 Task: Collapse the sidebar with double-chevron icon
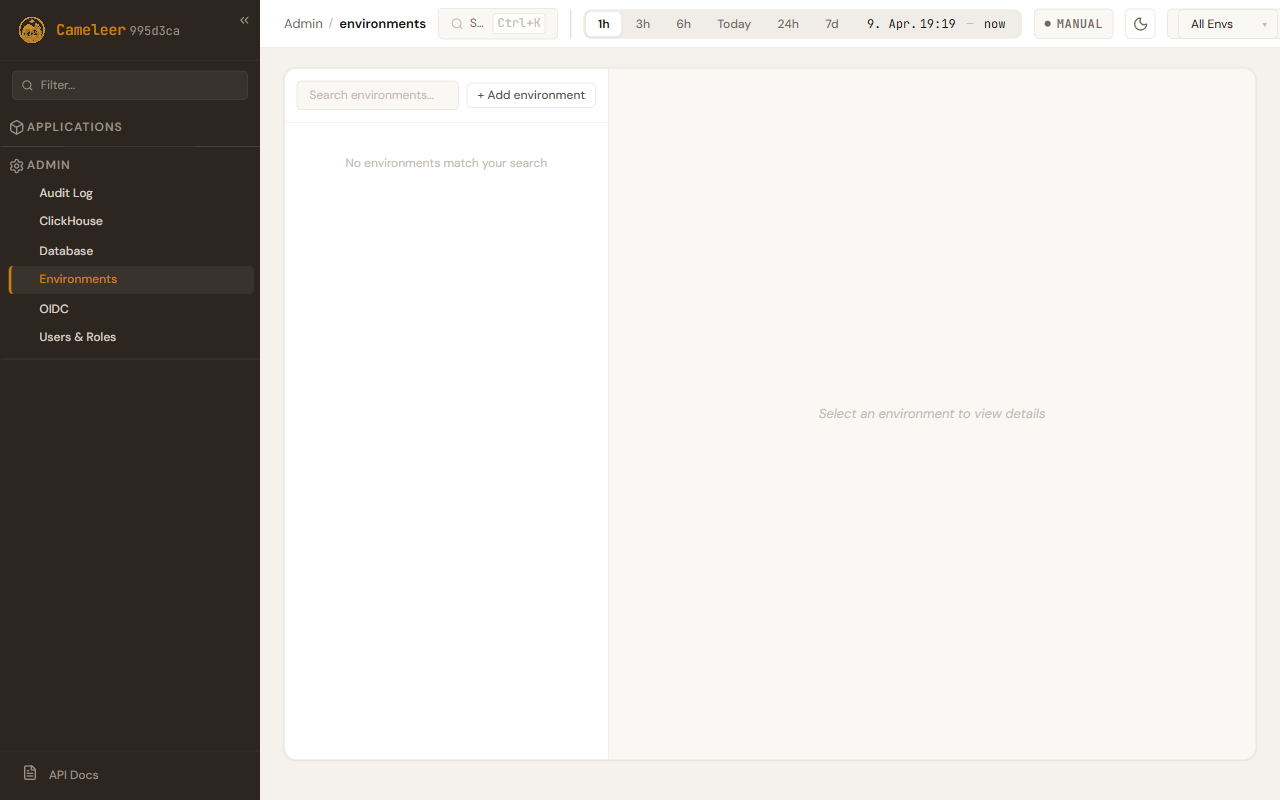(244, 20)
